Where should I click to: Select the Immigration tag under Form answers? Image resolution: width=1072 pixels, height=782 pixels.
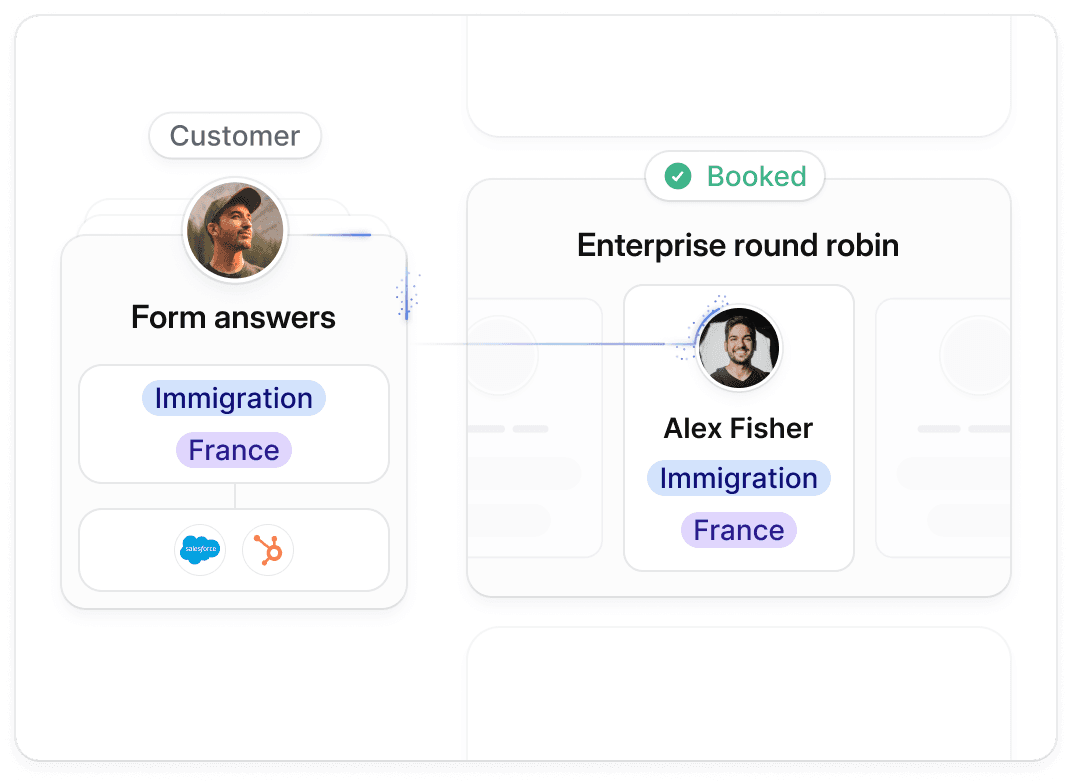click(x=234, y=399)
